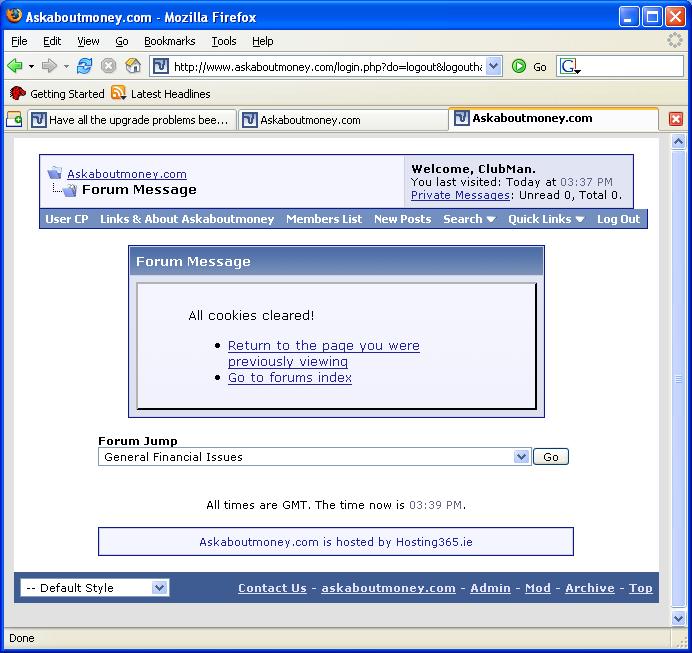Open the Forward history dropdown arrow

tap(66, 67)
